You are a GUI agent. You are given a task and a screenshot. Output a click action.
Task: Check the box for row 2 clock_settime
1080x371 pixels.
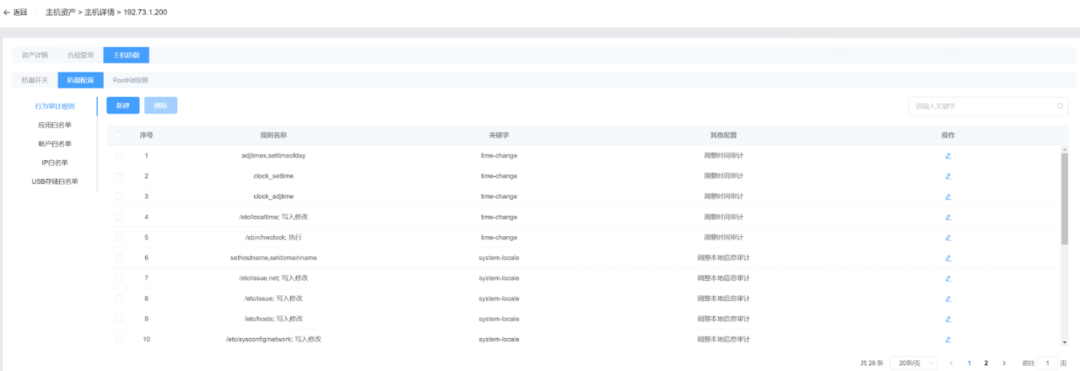pyautogui.click(x=119, y=176)
